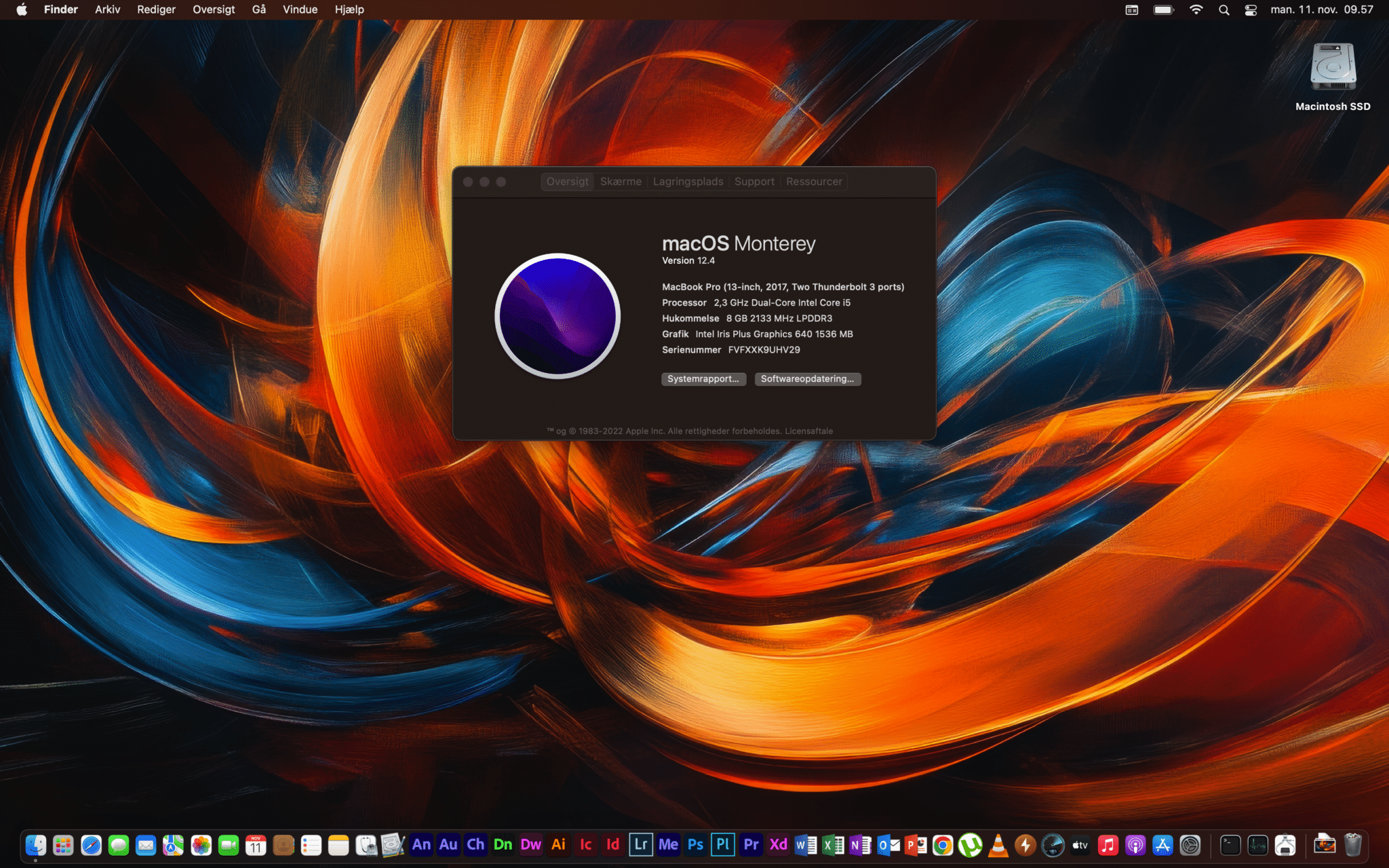Open Adobe Photoshop from the dock
This screenshot has width=1389, height=868.
coord(695,845)
